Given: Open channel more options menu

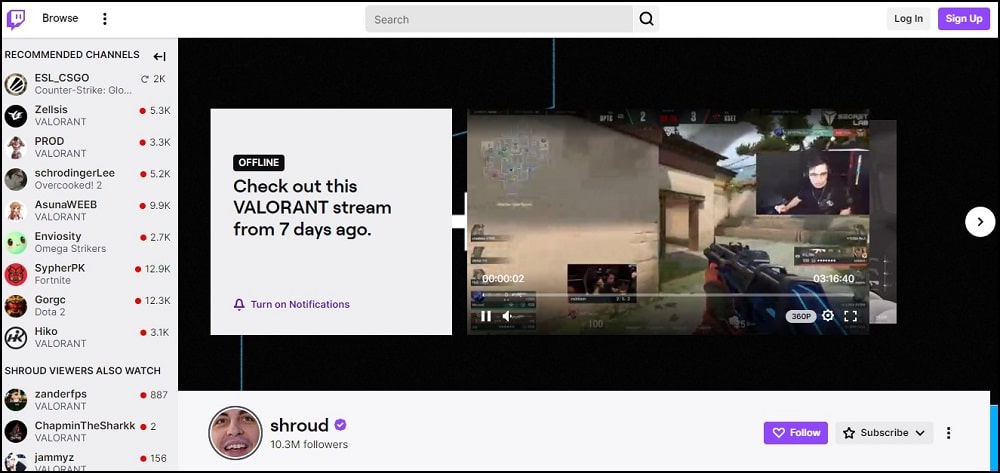Looking at the screenshot, I should (x=948, y=433).
